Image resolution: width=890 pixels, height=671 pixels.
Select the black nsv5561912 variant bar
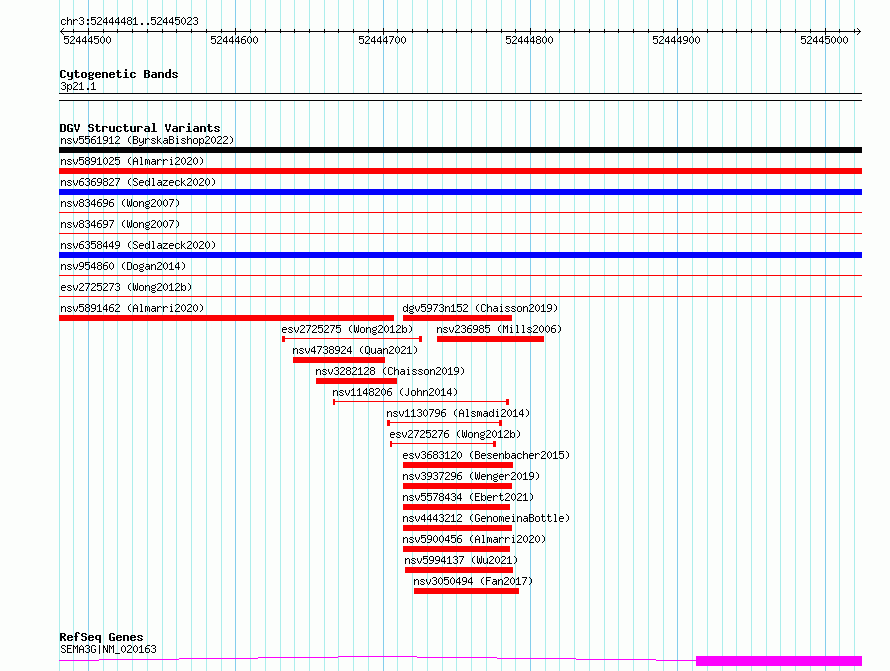(460, 150)
